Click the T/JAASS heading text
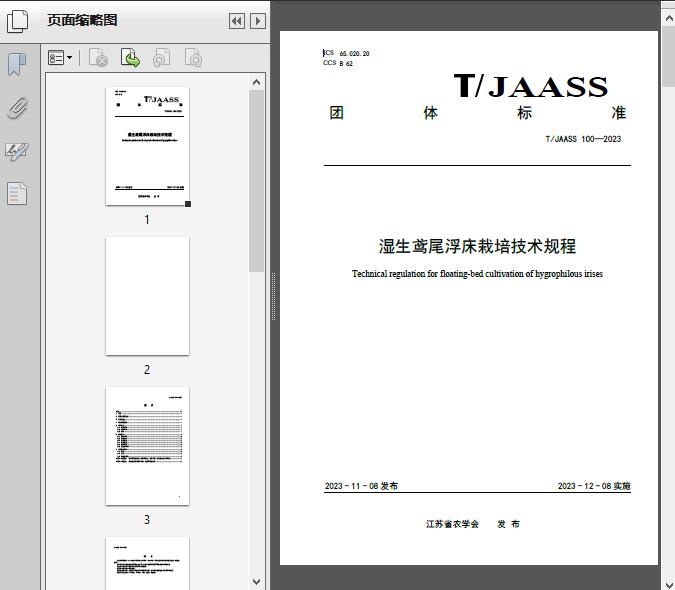The height and width of the screenshot is (590, 675). [530, 86]
